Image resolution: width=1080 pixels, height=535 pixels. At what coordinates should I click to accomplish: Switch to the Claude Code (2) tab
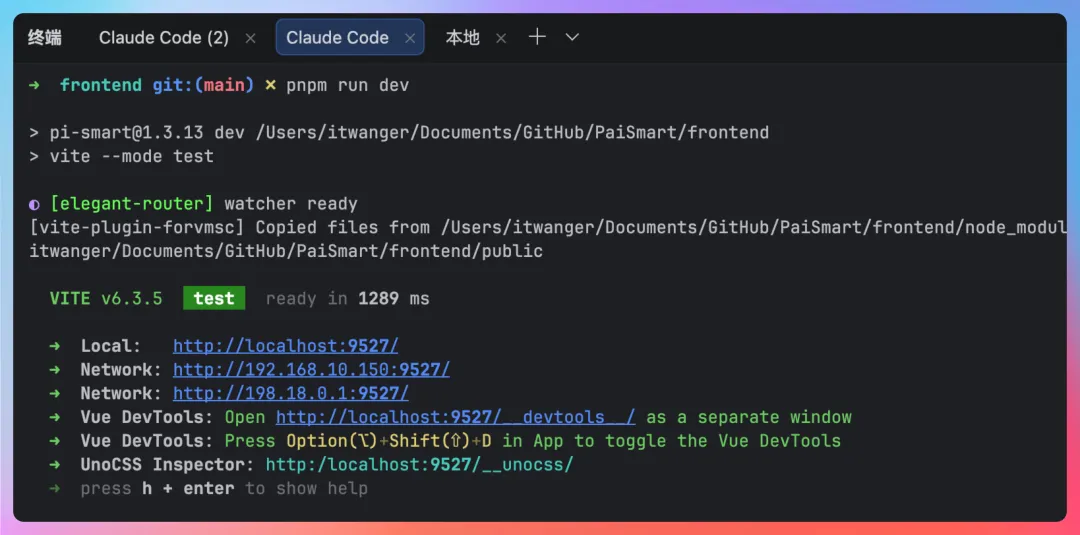point(163,38)
